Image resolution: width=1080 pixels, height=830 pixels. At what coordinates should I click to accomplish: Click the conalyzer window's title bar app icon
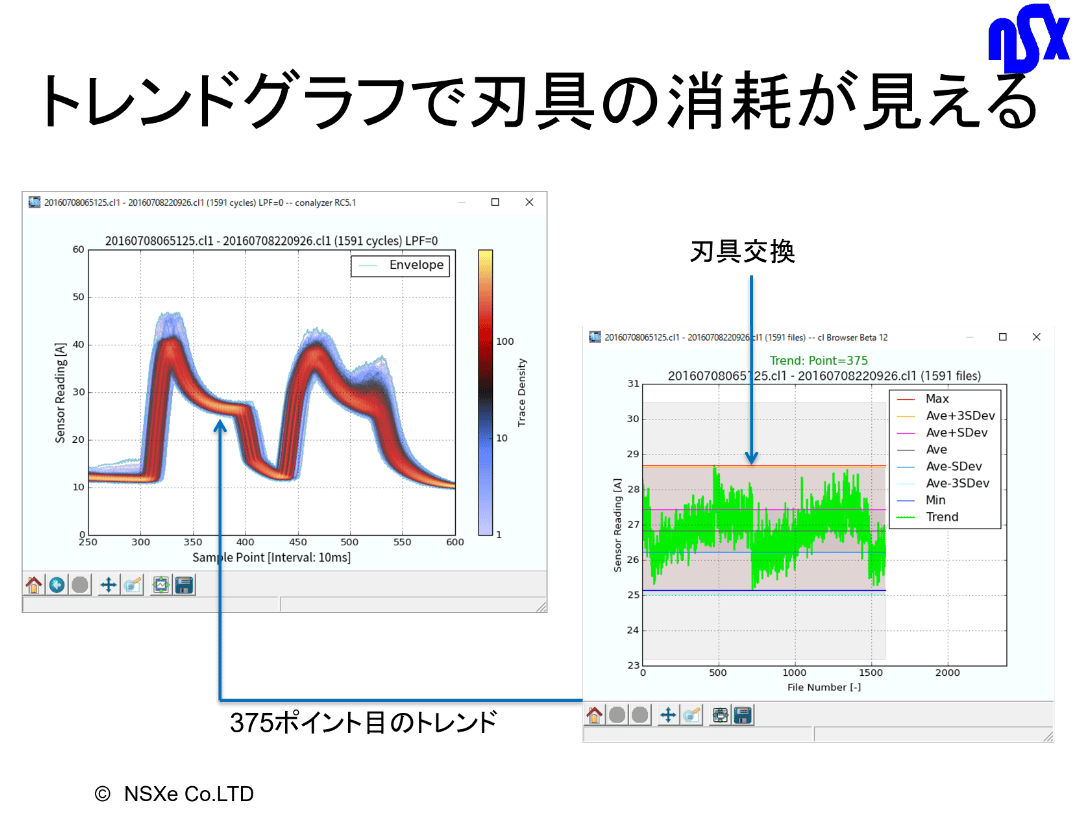pyautogui.click(x=34, y=203)
